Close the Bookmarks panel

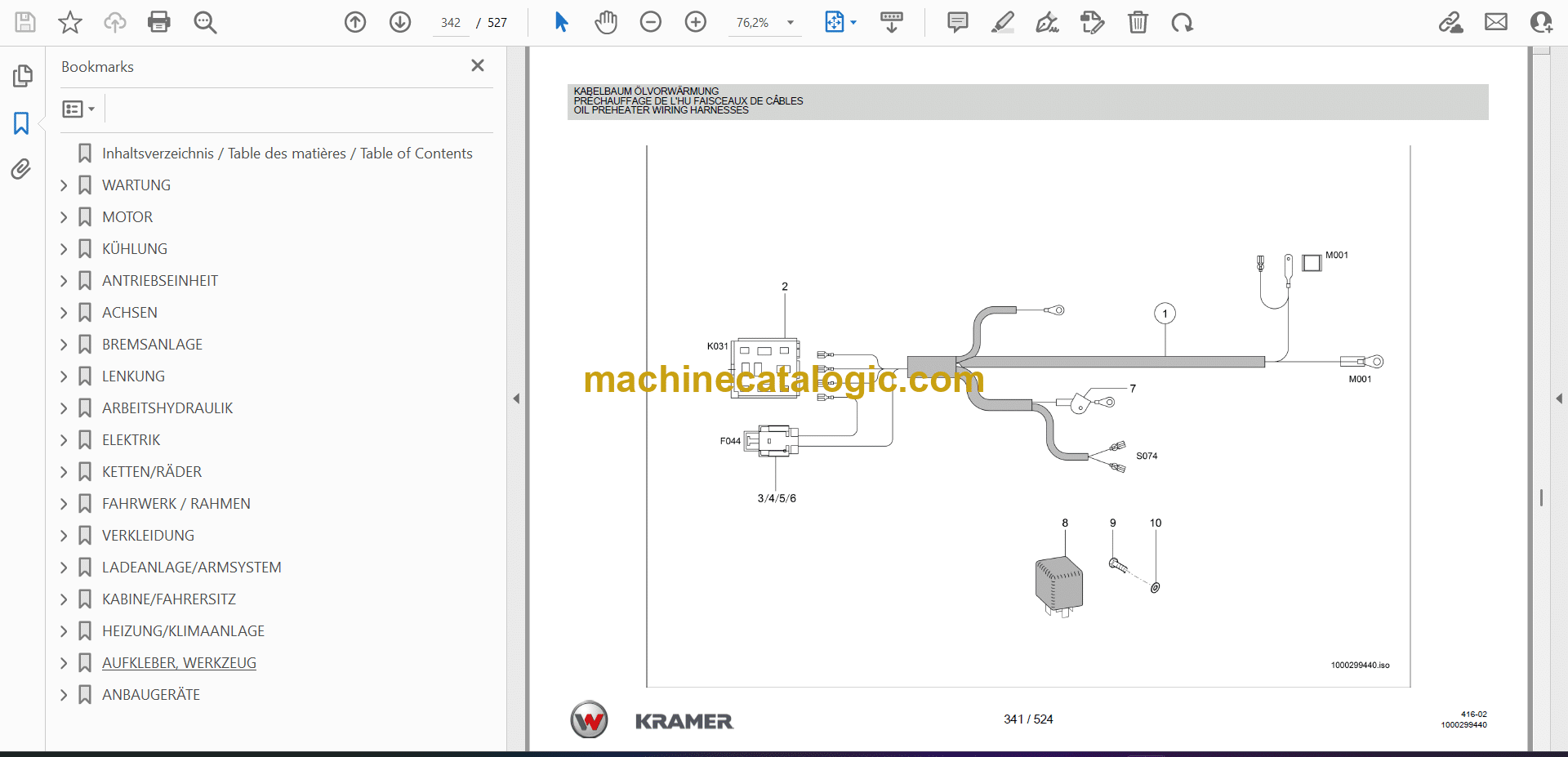[478, 65]
